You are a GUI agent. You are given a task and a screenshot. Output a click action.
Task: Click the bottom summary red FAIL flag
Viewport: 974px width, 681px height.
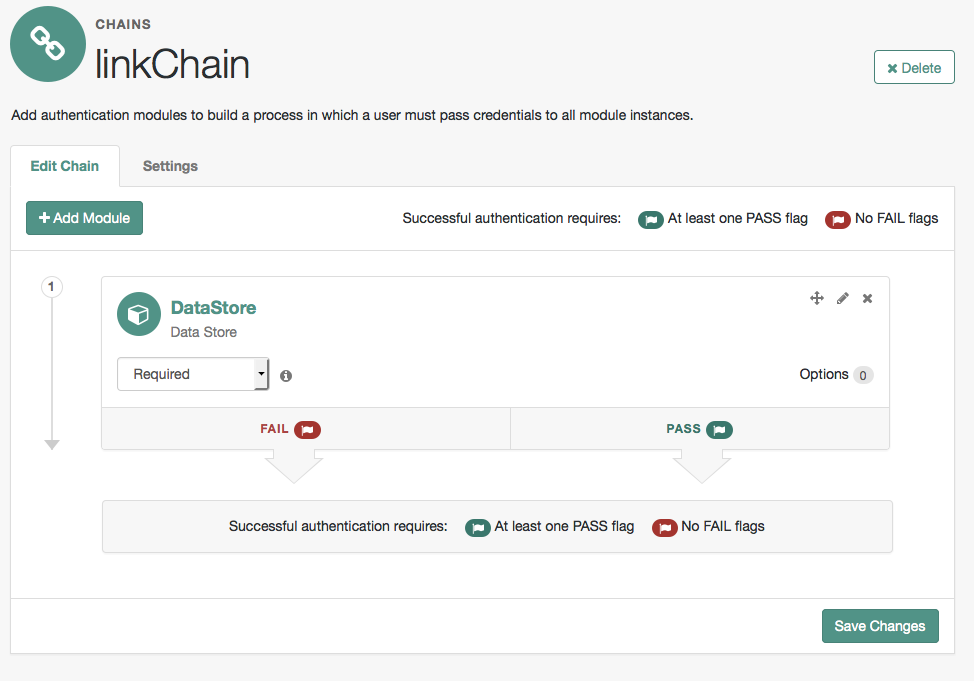(665, 527)
